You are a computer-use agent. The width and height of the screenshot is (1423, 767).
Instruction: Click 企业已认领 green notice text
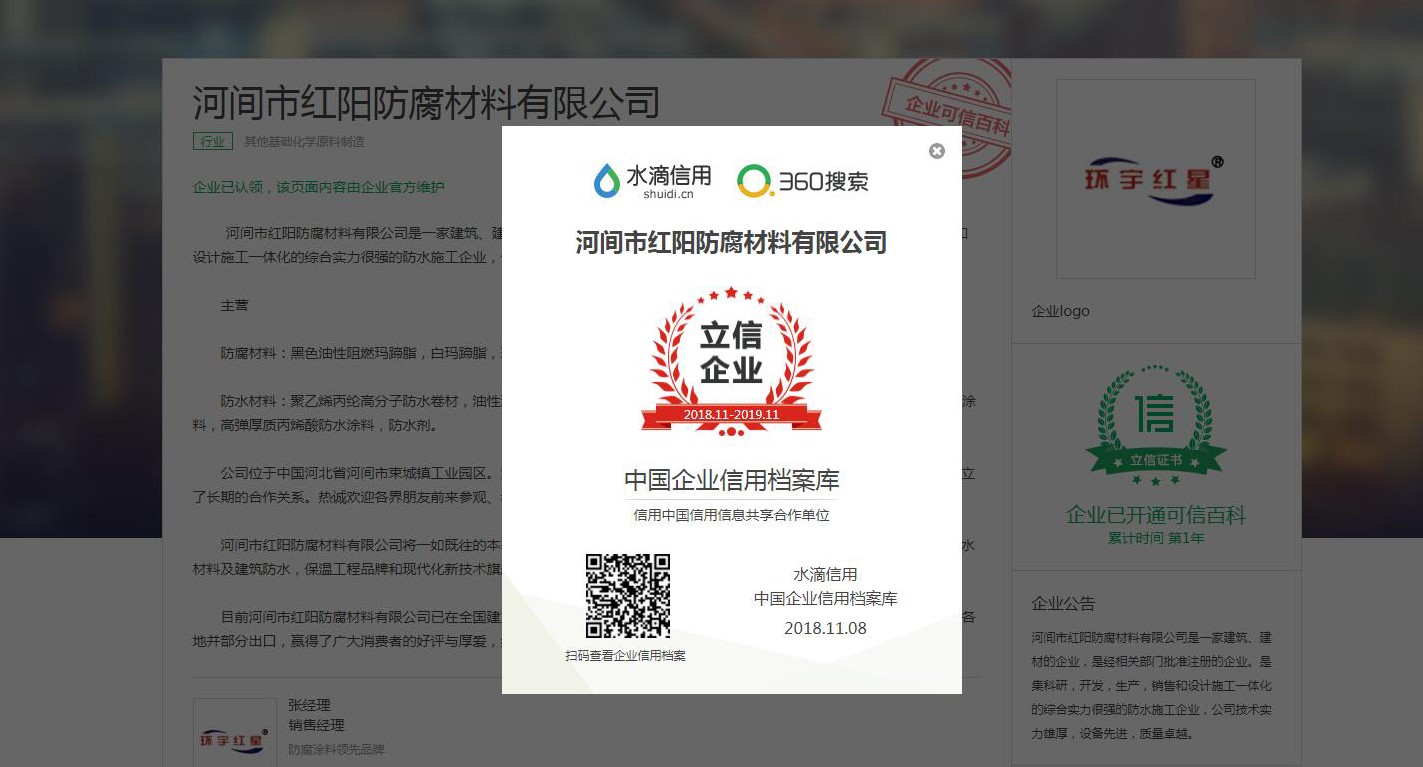[x=319, y=187]
